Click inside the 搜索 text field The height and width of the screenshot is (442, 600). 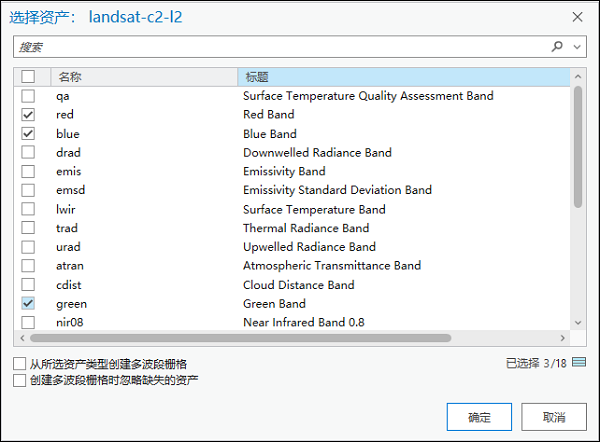point(280,46)
